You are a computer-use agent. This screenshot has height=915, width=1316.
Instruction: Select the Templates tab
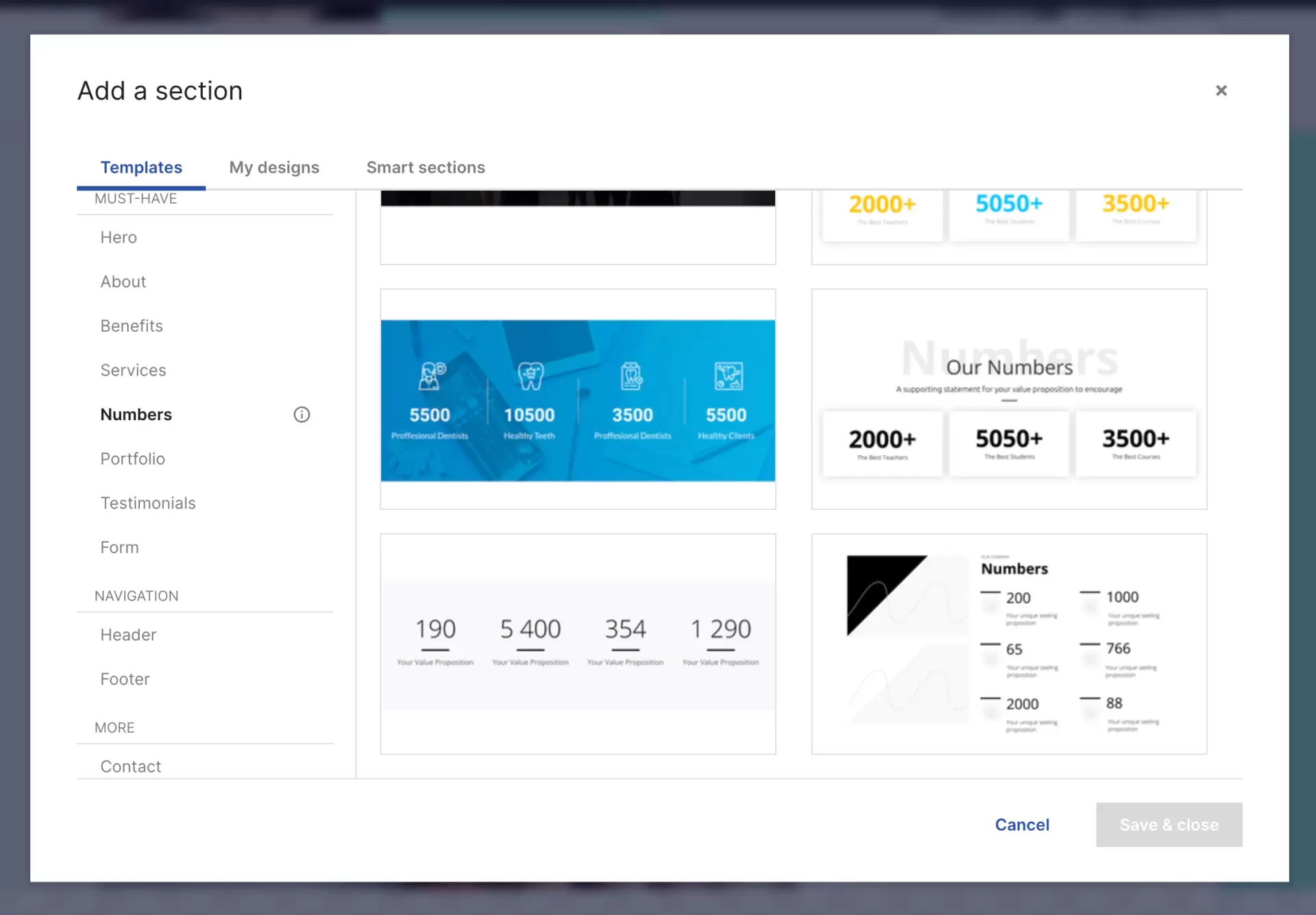141,167
